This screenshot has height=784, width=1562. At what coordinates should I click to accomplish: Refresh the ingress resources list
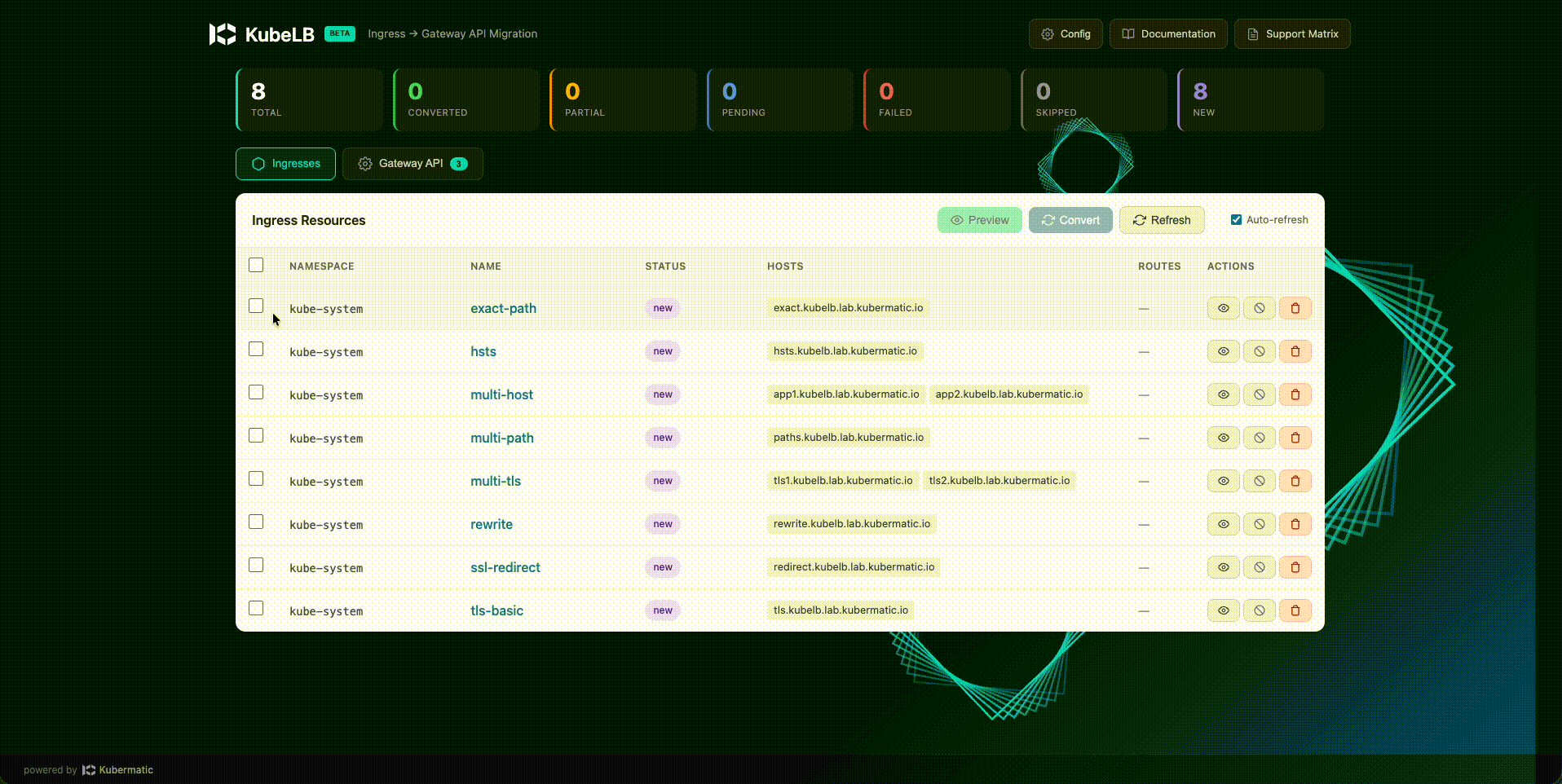click(x=1162, y=219)
